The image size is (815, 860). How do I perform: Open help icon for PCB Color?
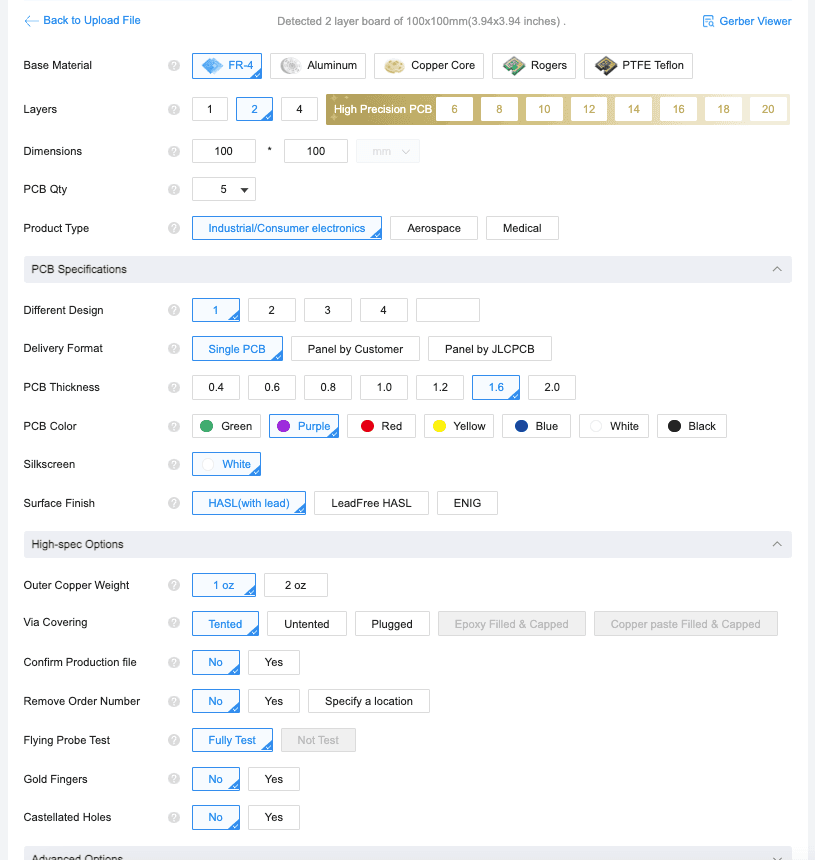[x=174, y=426]
